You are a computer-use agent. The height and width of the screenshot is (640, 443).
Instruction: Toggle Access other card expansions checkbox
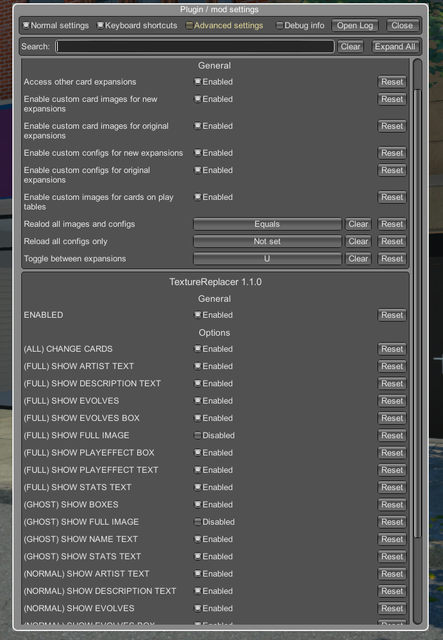click(x=198, y=82)
